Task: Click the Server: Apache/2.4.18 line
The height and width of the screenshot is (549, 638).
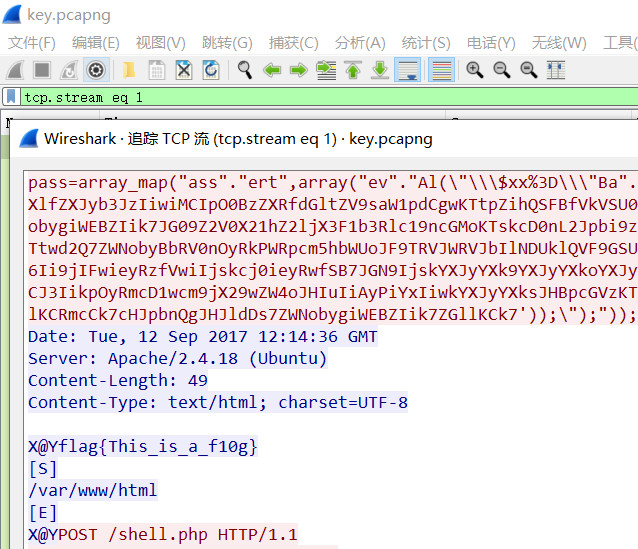Action: [177, 359]
